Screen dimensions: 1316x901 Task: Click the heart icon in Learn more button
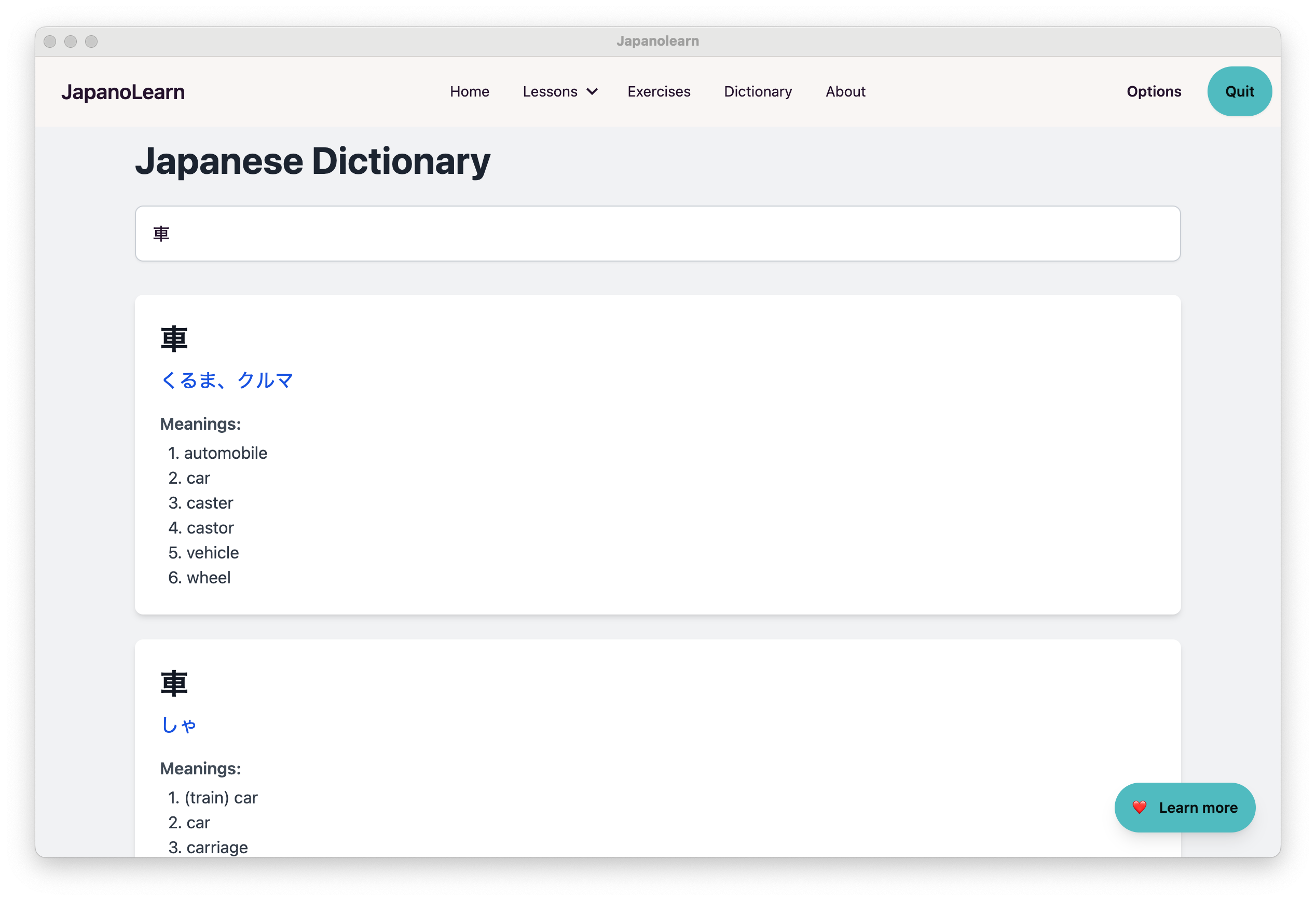(1141, 808)
